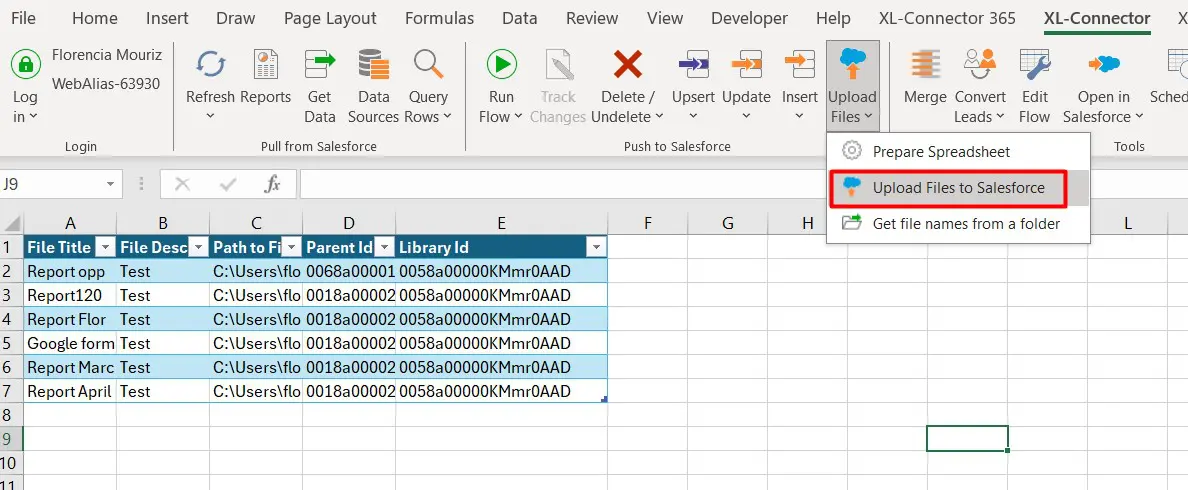This screenshot has width=1188, height=490.
Task: Select column L header
Action: click(1127, 223)
